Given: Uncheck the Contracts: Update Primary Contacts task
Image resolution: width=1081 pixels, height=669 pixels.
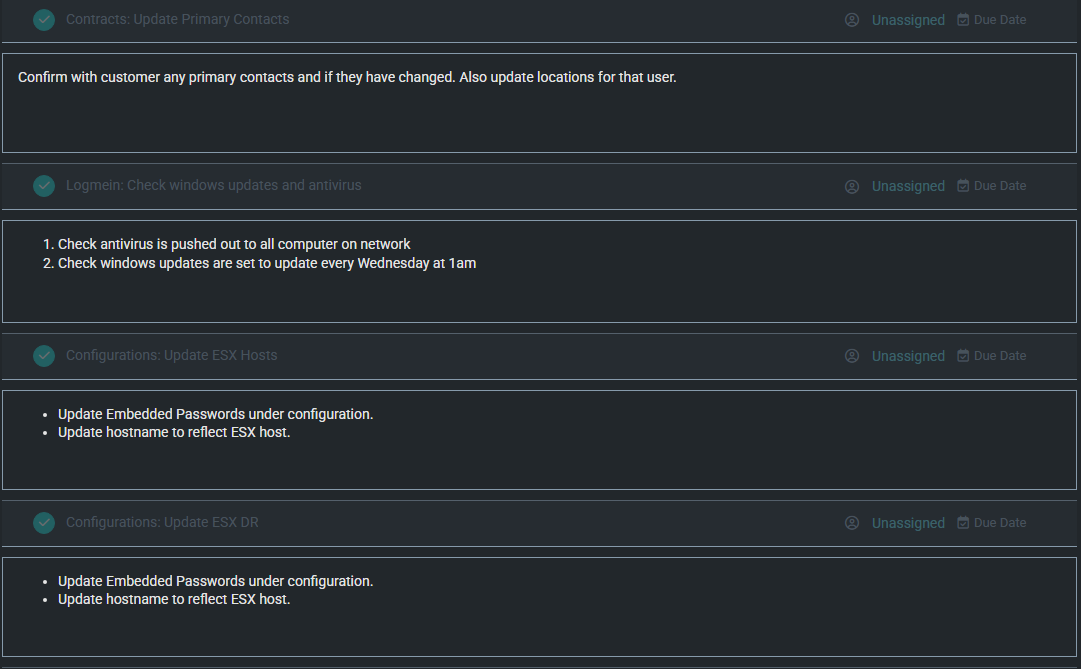Looking at the screenshot, I should (44, 20).
